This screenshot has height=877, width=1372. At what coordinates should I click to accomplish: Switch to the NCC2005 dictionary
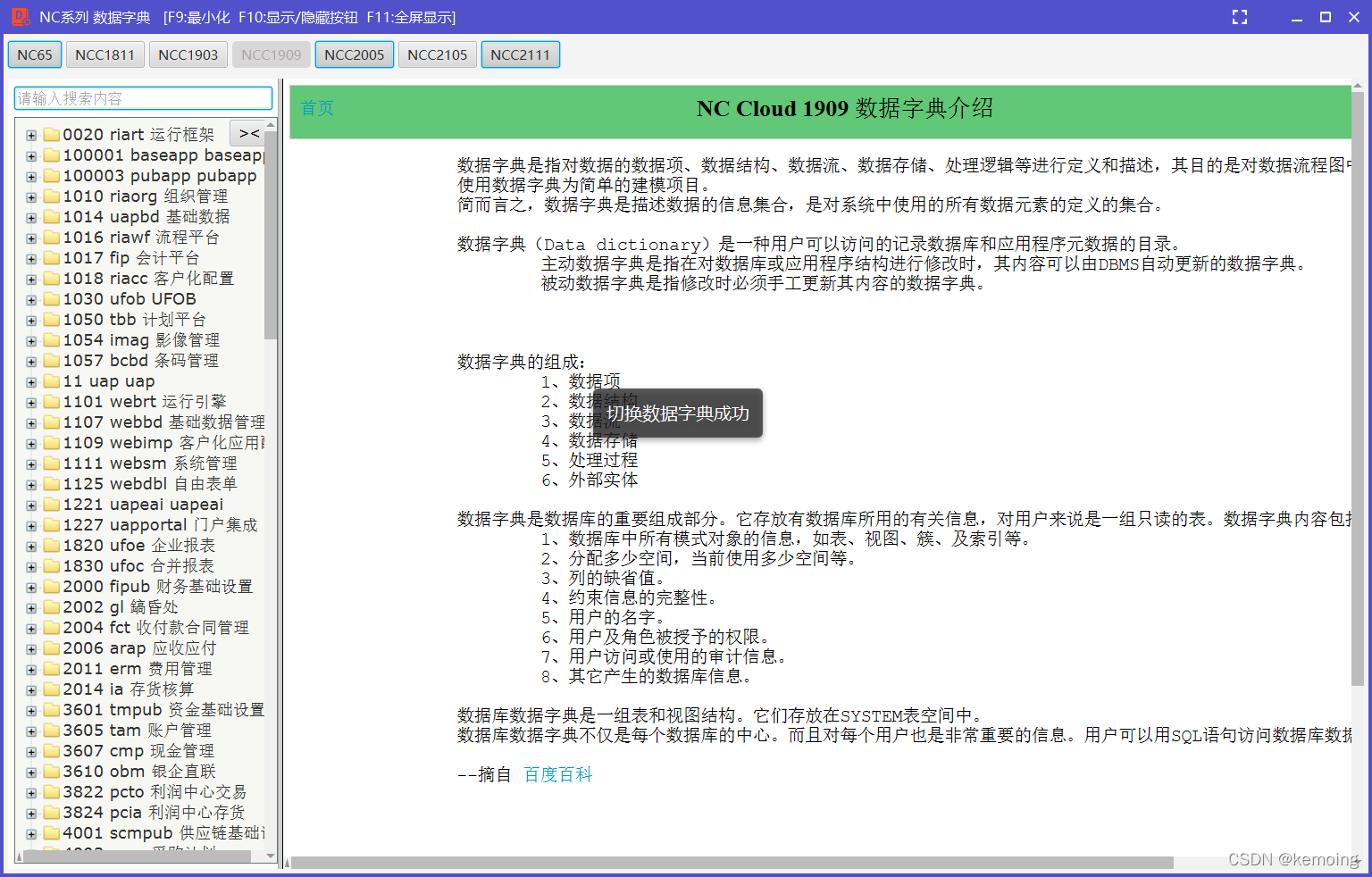click(x=355, y=54)
